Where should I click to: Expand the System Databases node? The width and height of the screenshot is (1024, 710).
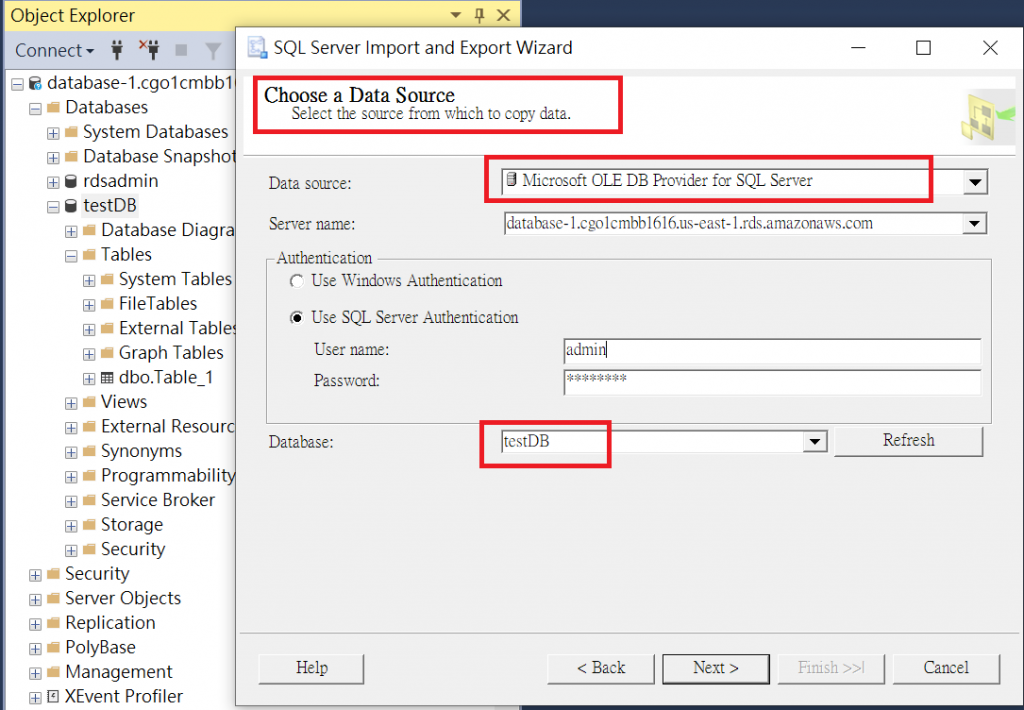[x=53, y=133]
